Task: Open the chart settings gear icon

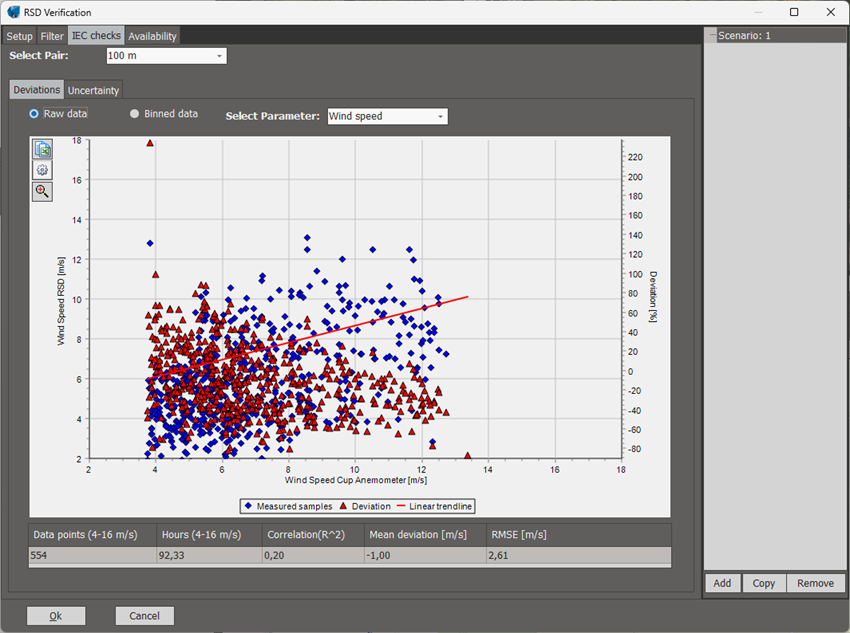Action: coord(42,169)
